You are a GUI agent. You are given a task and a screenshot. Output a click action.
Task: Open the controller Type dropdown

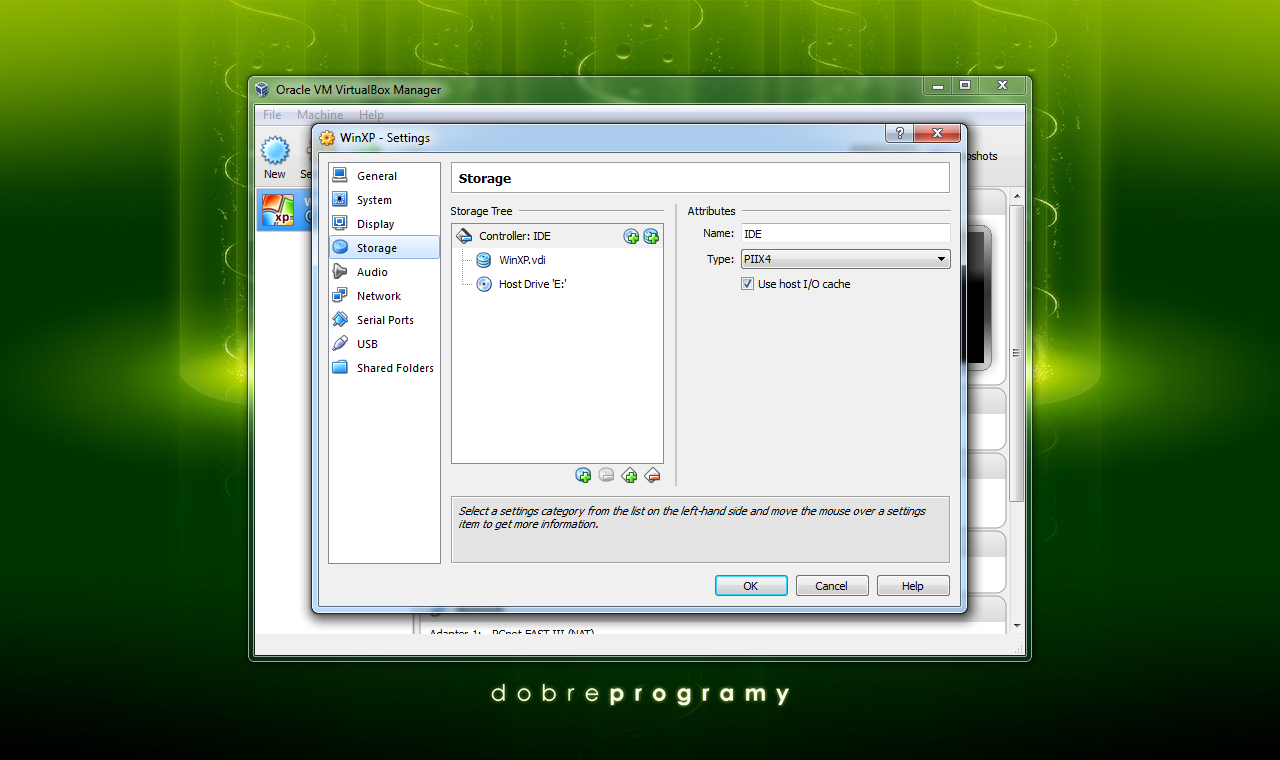click(x=845, y=259)
